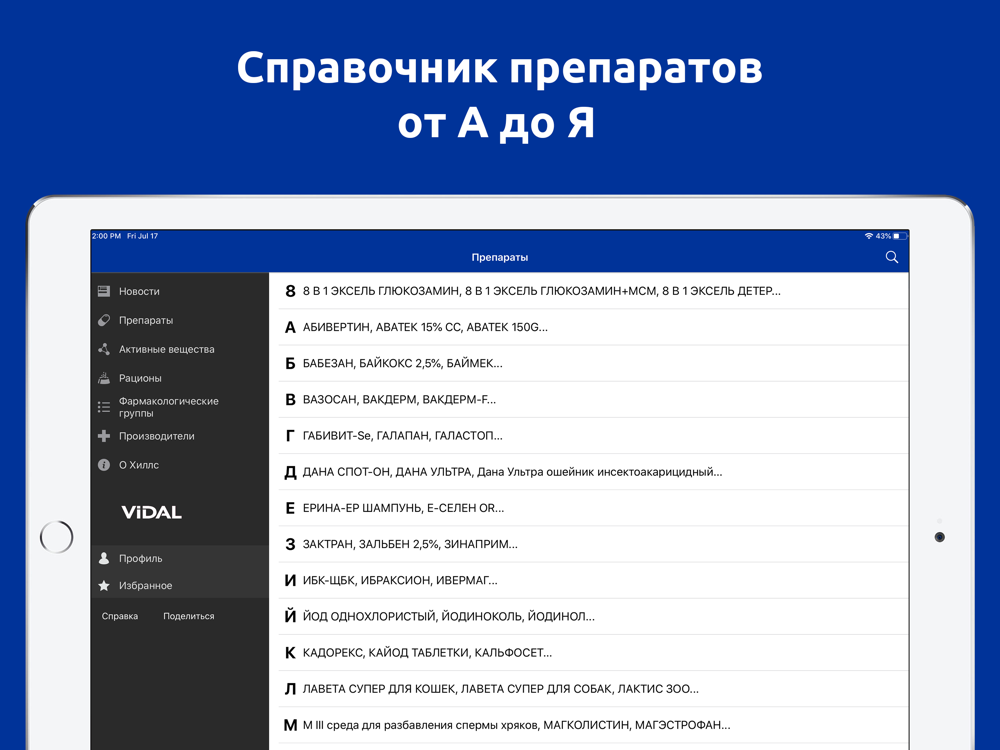Click the Поделиться link
This screenshot has width=1000, height=750.
coord(189,616)
